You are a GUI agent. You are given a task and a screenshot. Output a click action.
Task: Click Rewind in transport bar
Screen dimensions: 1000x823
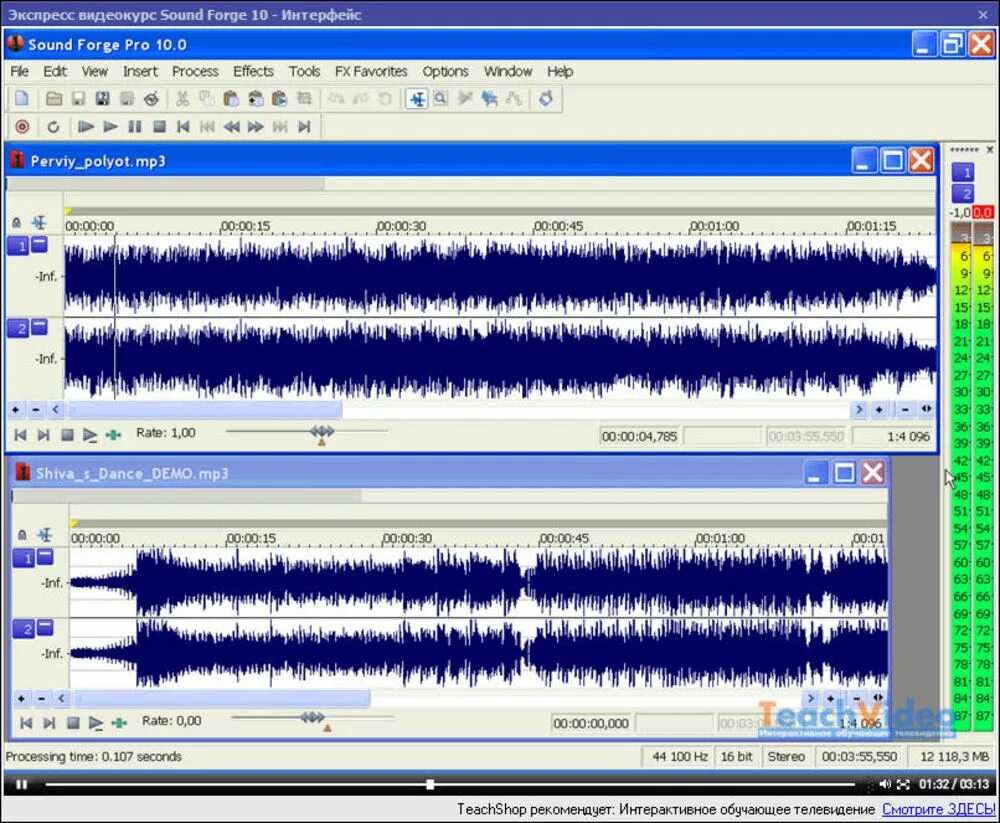(232, 126)
